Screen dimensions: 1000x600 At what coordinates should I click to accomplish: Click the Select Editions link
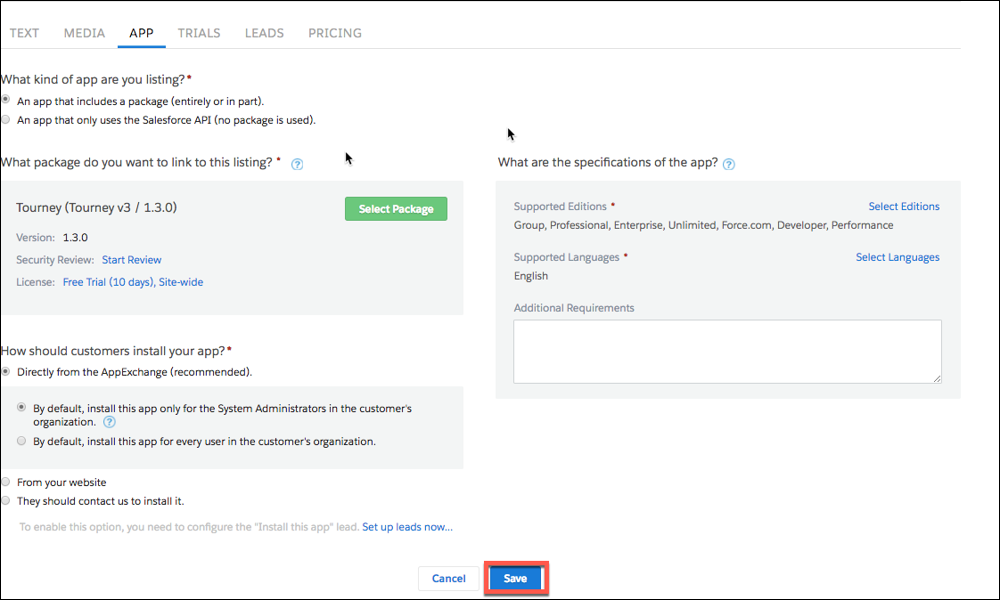(x=904, y=207)
